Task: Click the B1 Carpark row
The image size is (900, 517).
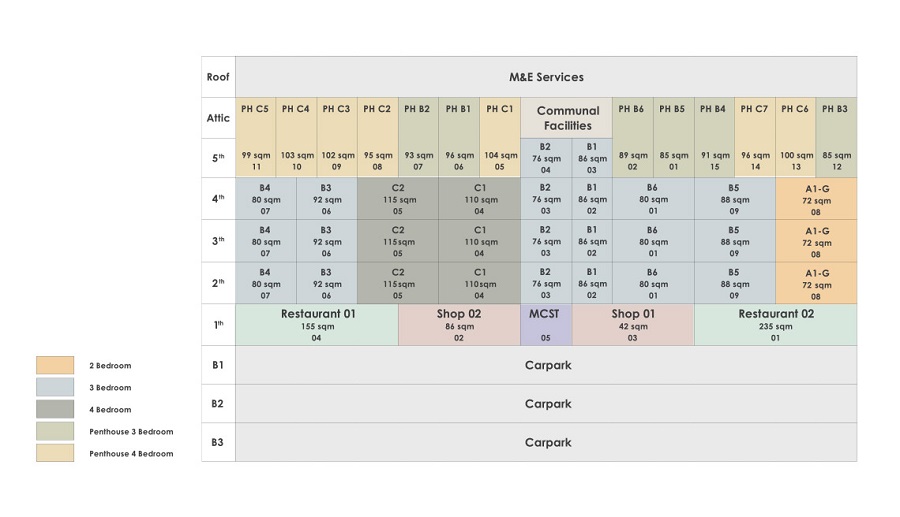Action: coord(546,365)
